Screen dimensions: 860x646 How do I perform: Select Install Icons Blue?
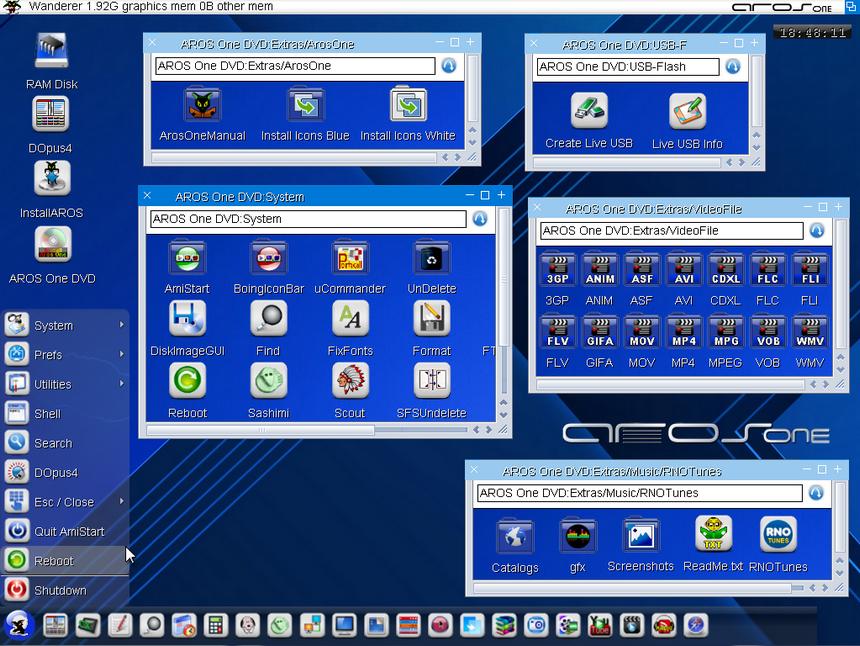pos(305,105)
